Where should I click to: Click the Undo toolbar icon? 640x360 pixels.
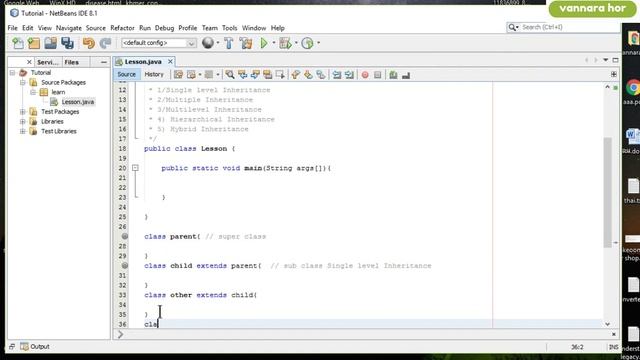point(89,43)
